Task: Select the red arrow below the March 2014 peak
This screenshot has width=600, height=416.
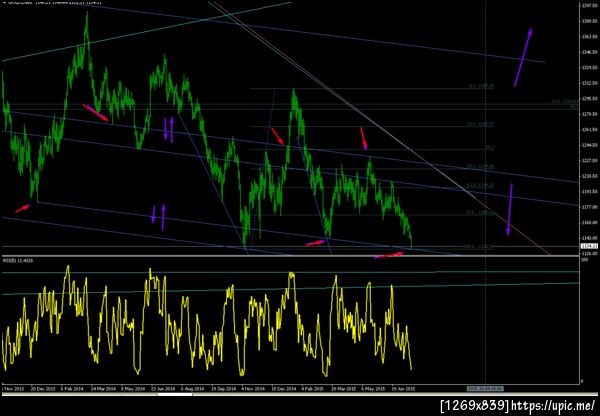Action: coord(96,113)
